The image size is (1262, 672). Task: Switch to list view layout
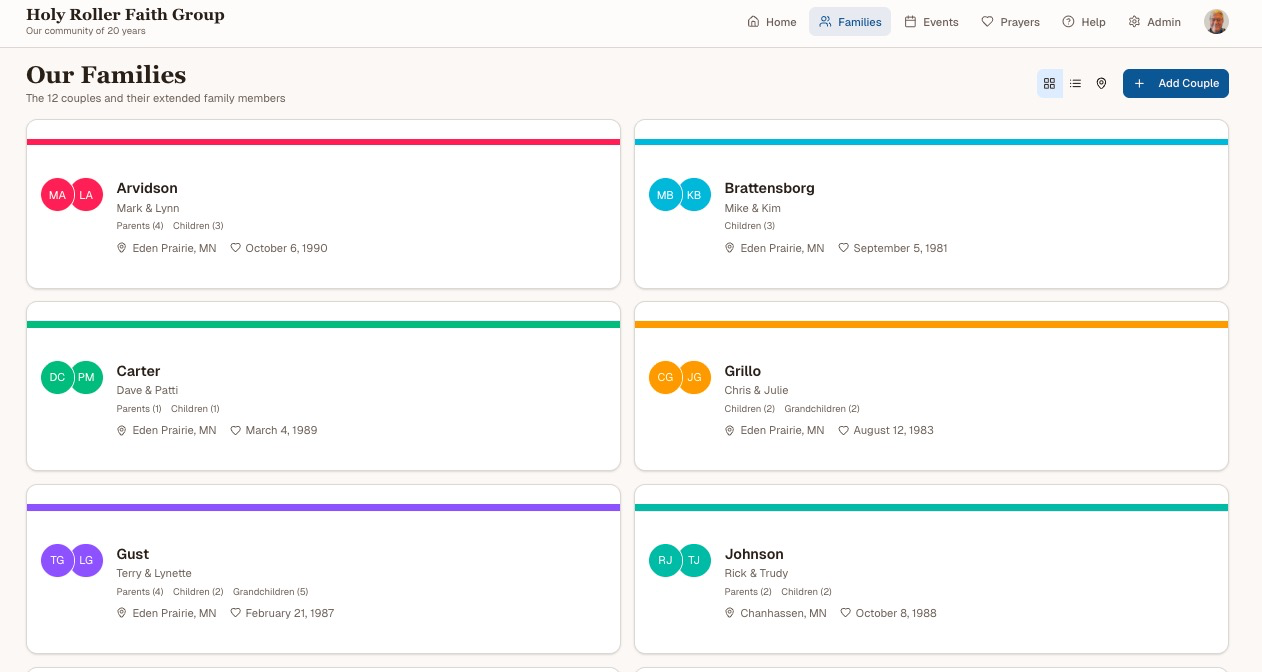point(1075,84)
